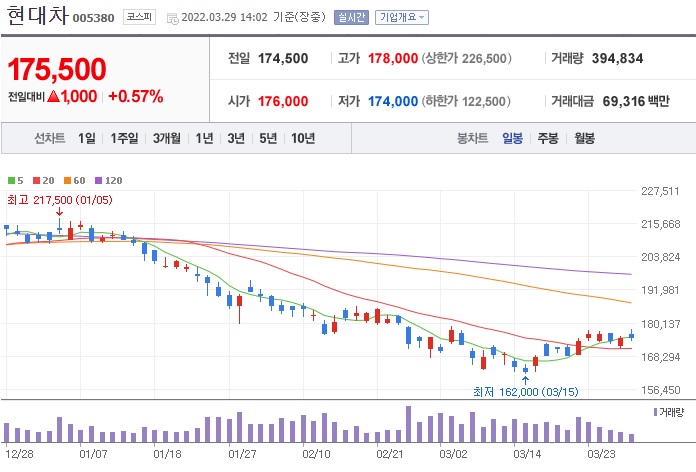
Task: Click the purple 거래량 volume legend marker
Action: click(655, 413)
